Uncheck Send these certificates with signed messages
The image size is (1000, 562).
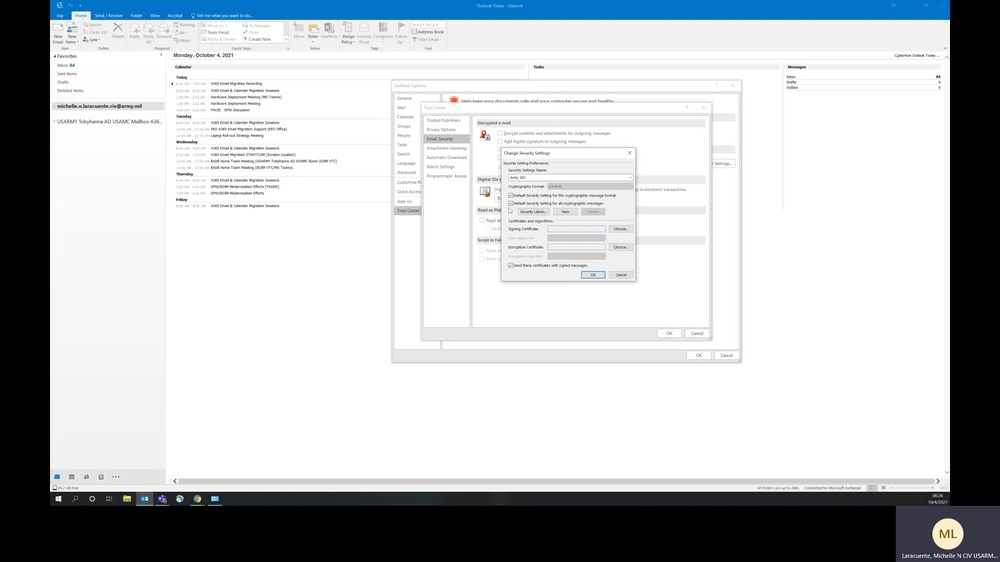(x=511, y=265)
